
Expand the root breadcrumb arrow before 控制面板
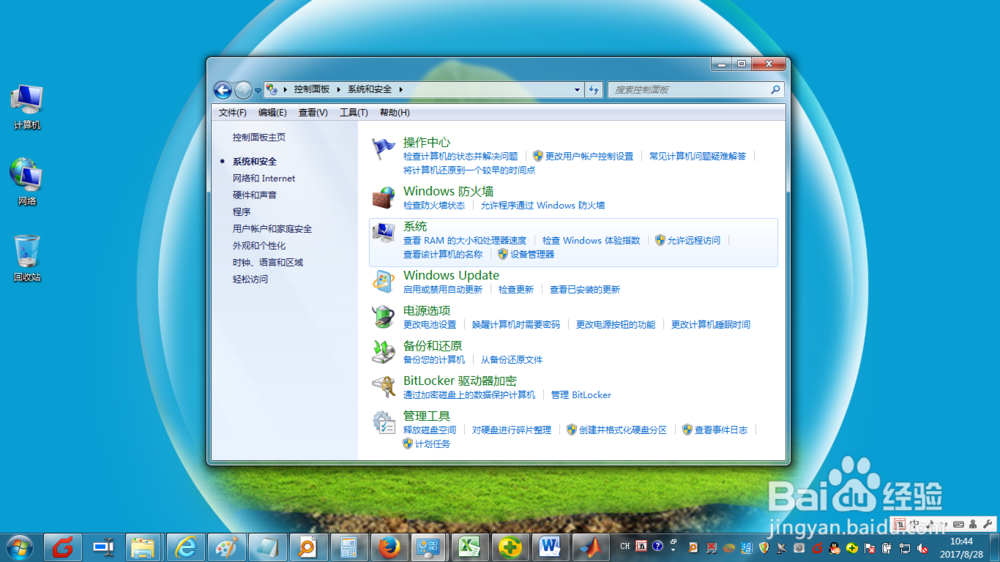click(285, 90)
